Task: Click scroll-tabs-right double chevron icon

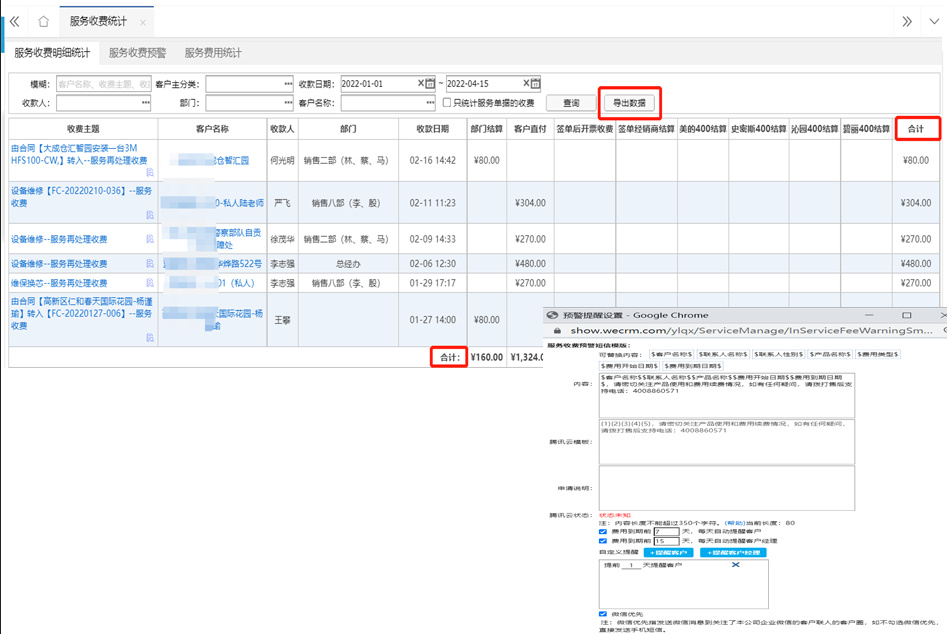Action: pyautogui.click(x=906, y=21)
